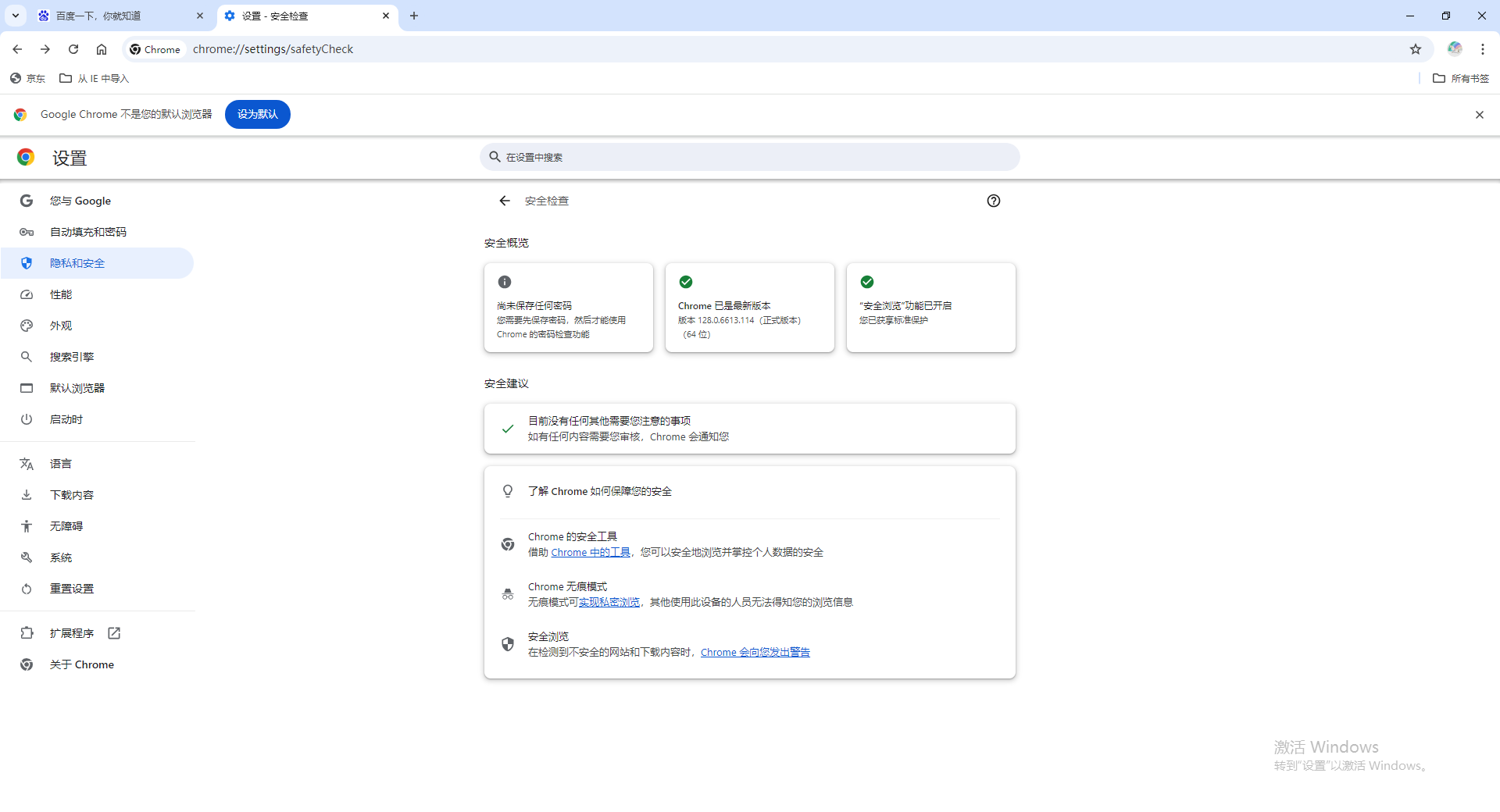Close the 设置 - 安全检查 tab
Screen dimensions: 1500x812
[386, 16]
